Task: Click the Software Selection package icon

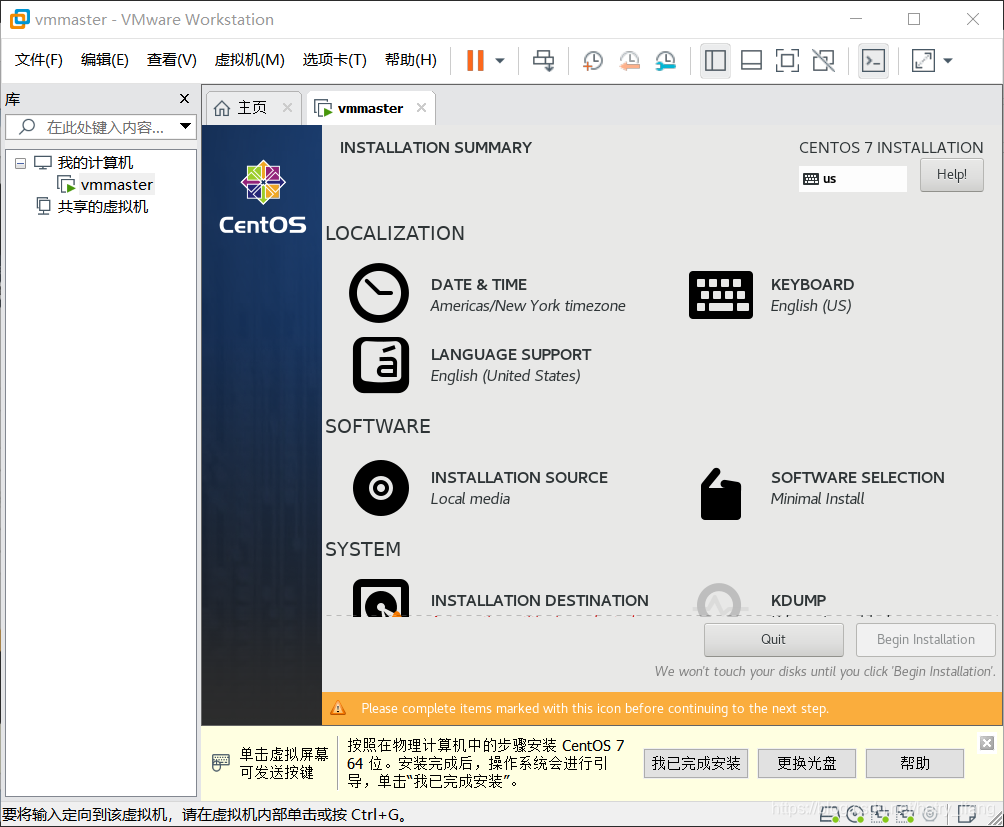Action: (721, 494)
